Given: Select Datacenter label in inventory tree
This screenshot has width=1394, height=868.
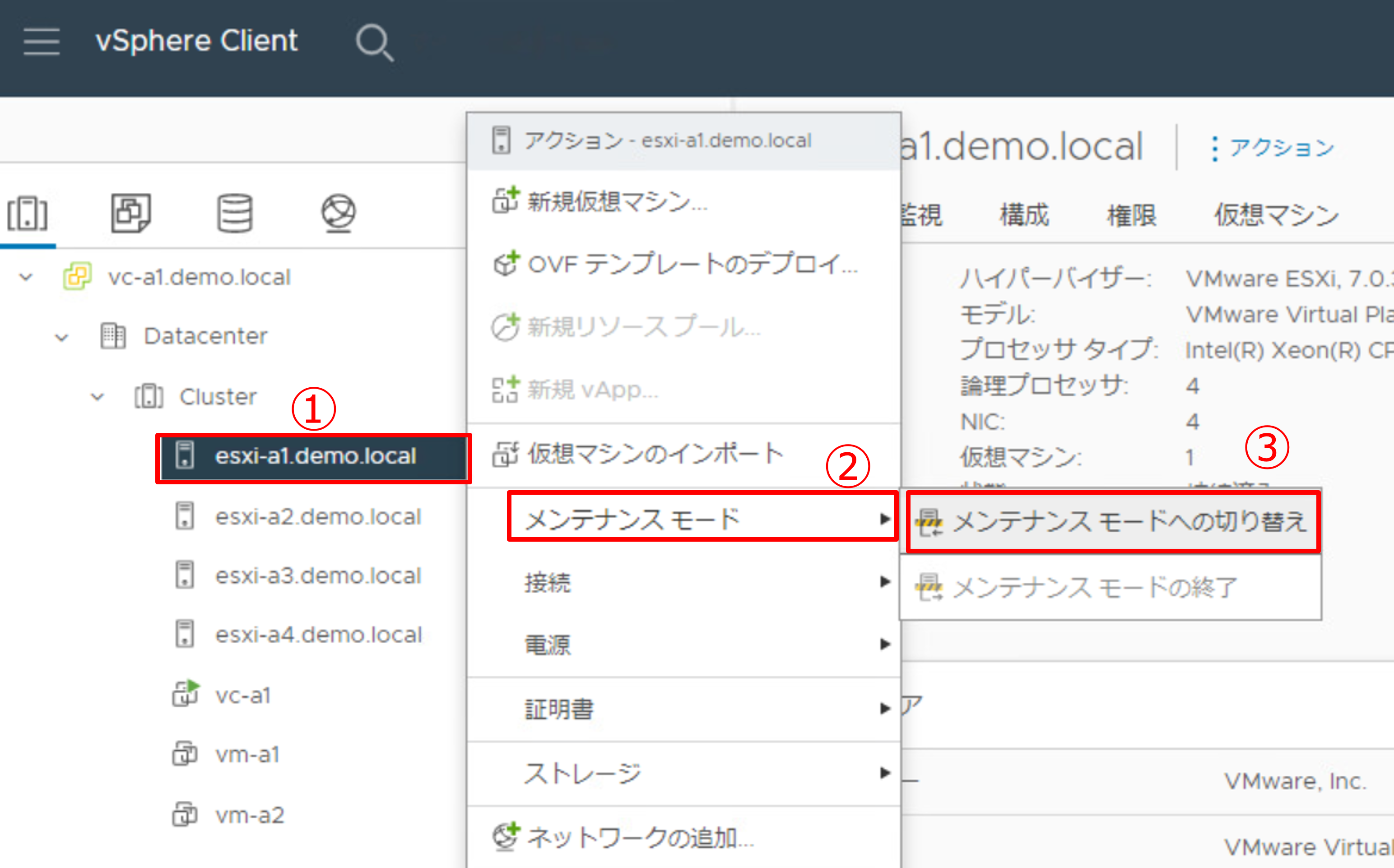Looking at the screenshot, I should pyautogui.click(x=205, y=336).
